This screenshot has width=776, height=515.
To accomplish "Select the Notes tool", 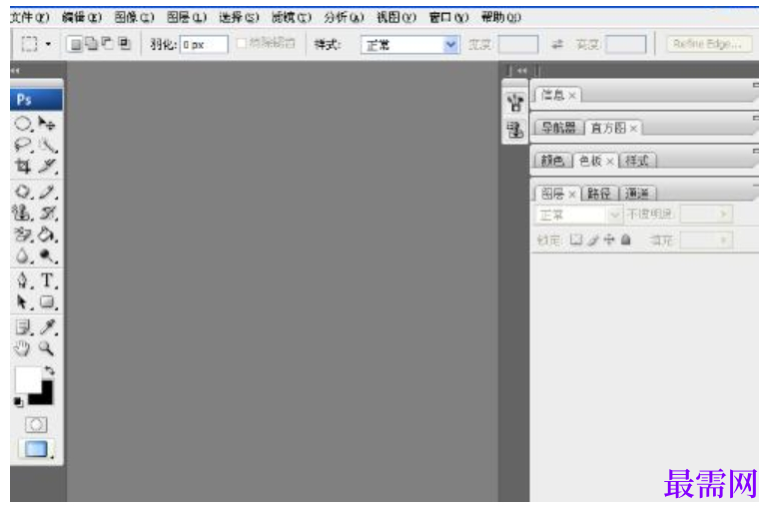I will click(23, 327).
